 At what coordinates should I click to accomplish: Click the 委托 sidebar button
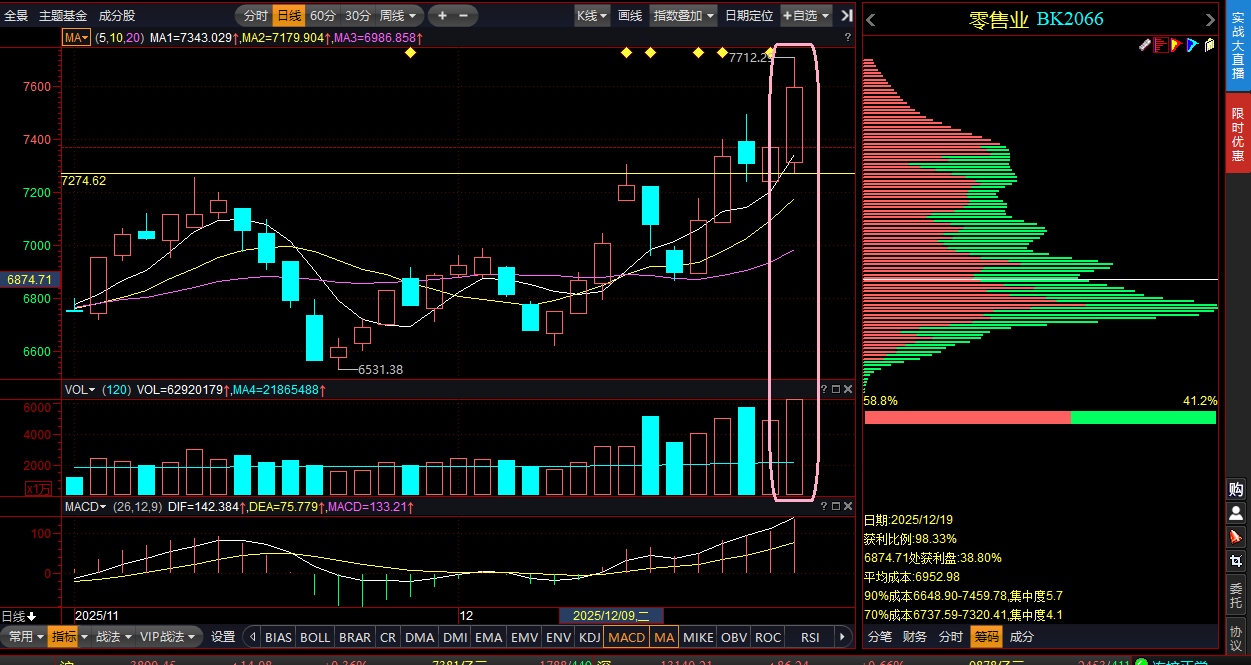1236,593
